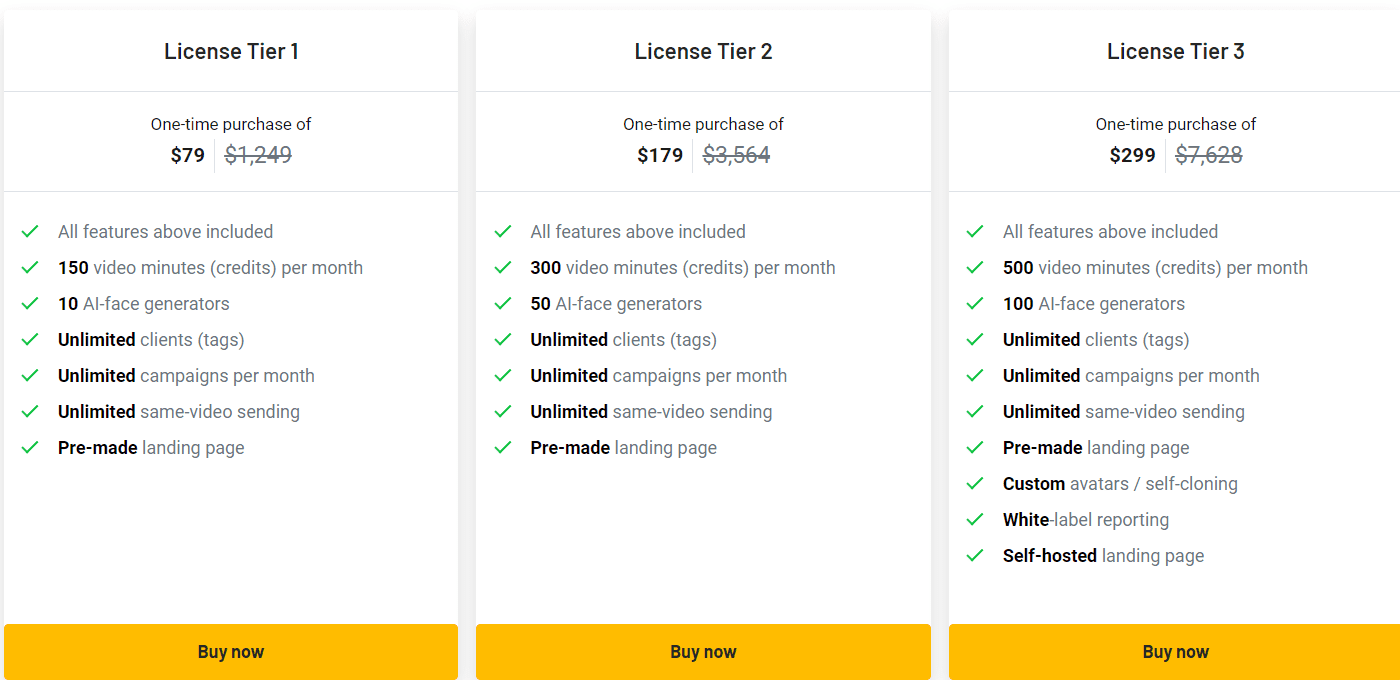Click the check icon next to "Self-hosted landing page"

975,555
